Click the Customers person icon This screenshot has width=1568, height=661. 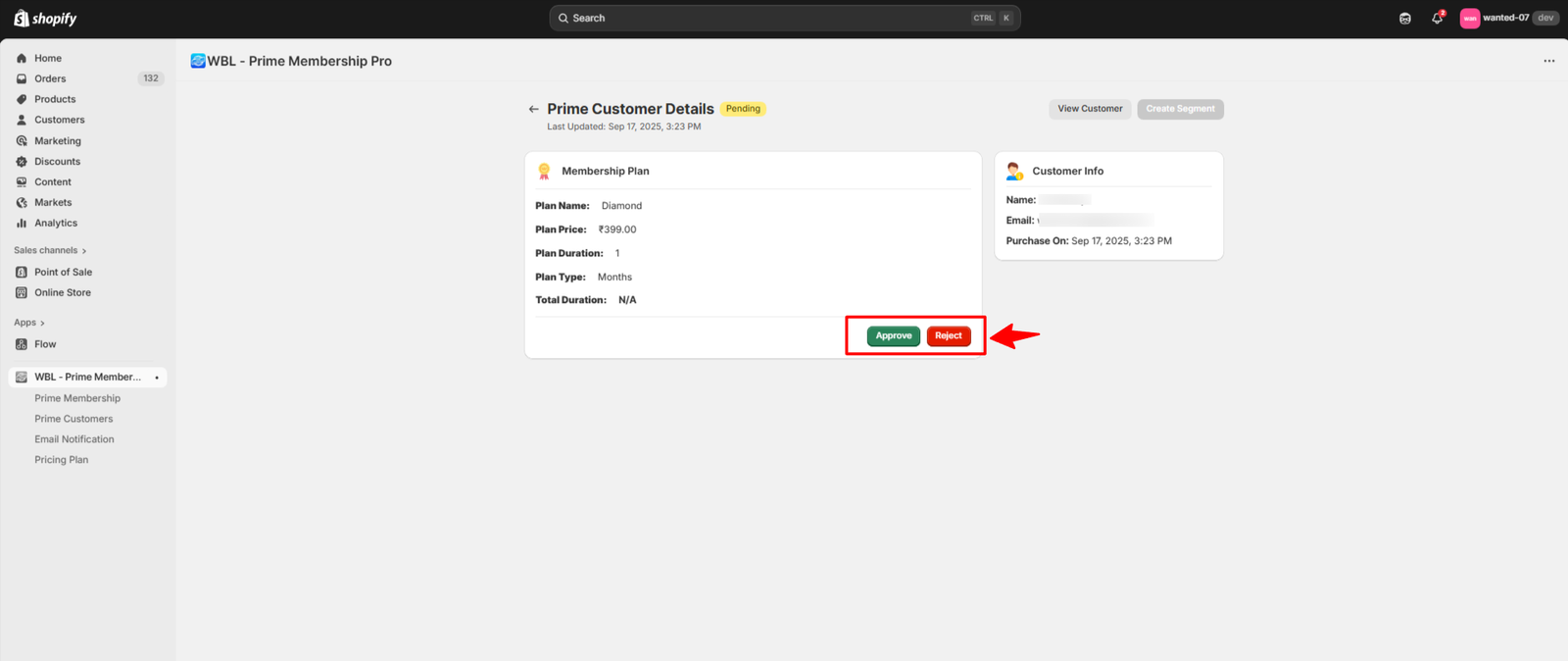coord(22,121)
